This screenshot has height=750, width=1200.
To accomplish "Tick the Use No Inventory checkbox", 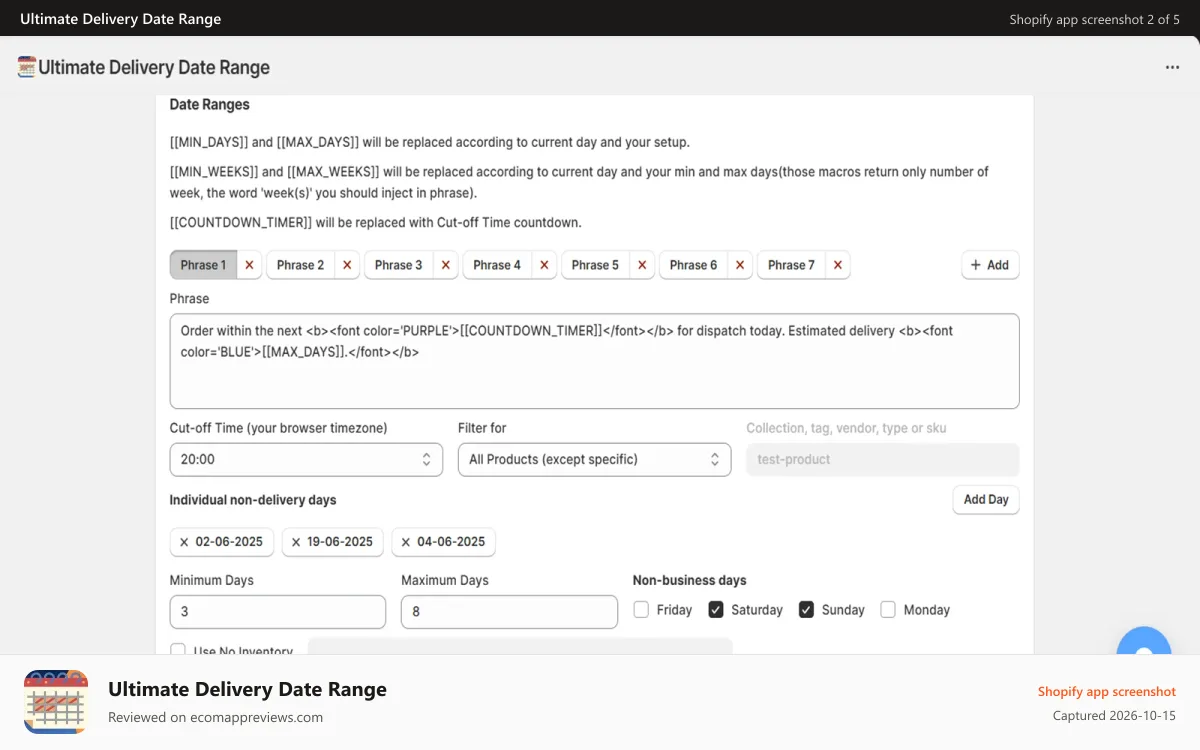I will coord(178,650).
